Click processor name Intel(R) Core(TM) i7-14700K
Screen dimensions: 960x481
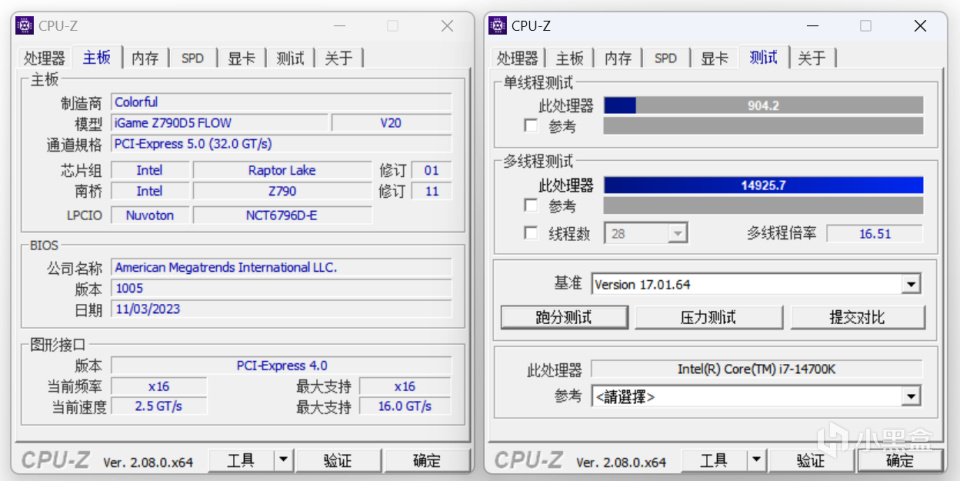click(x=757, y=369)
